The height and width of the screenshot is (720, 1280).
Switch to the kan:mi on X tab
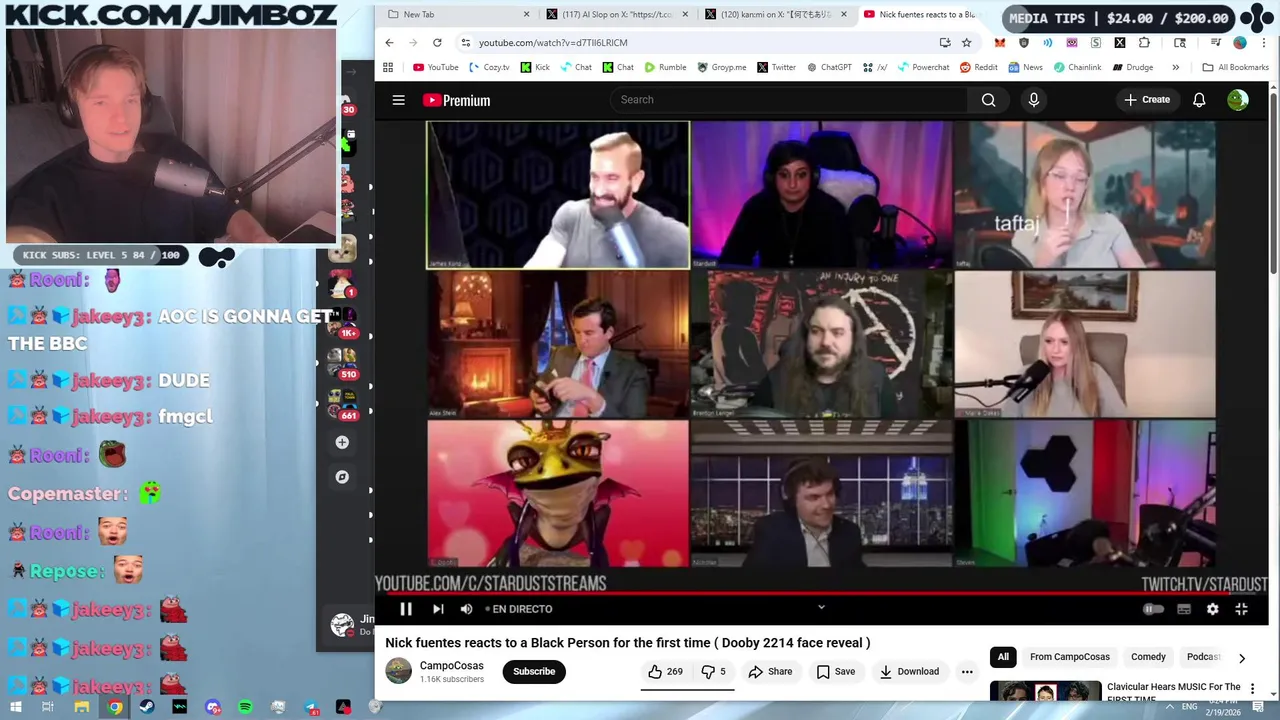point(776,14)
